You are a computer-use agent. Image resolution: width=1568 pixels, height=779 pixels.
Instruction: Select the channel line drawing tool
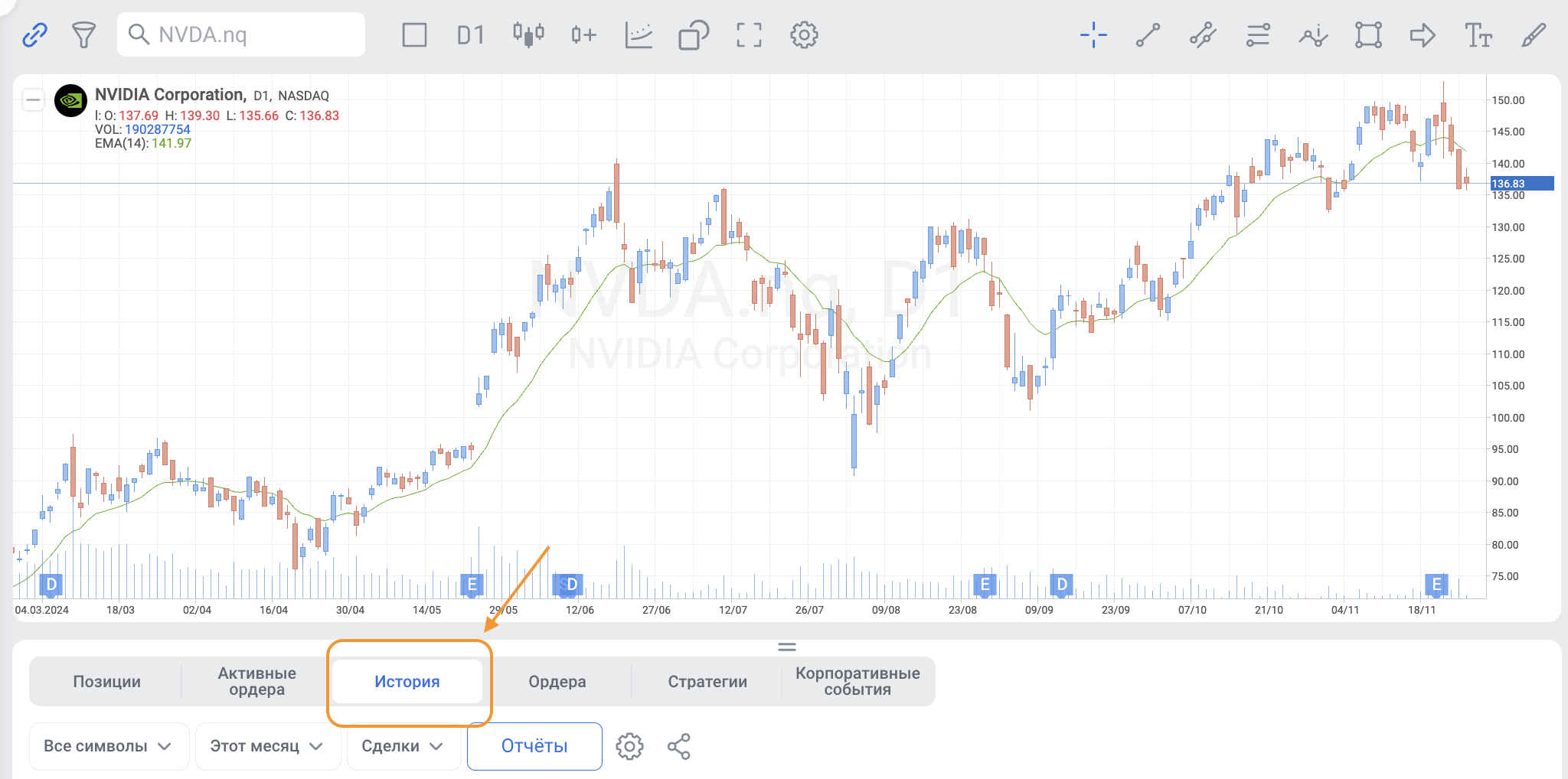point(1203,35)
